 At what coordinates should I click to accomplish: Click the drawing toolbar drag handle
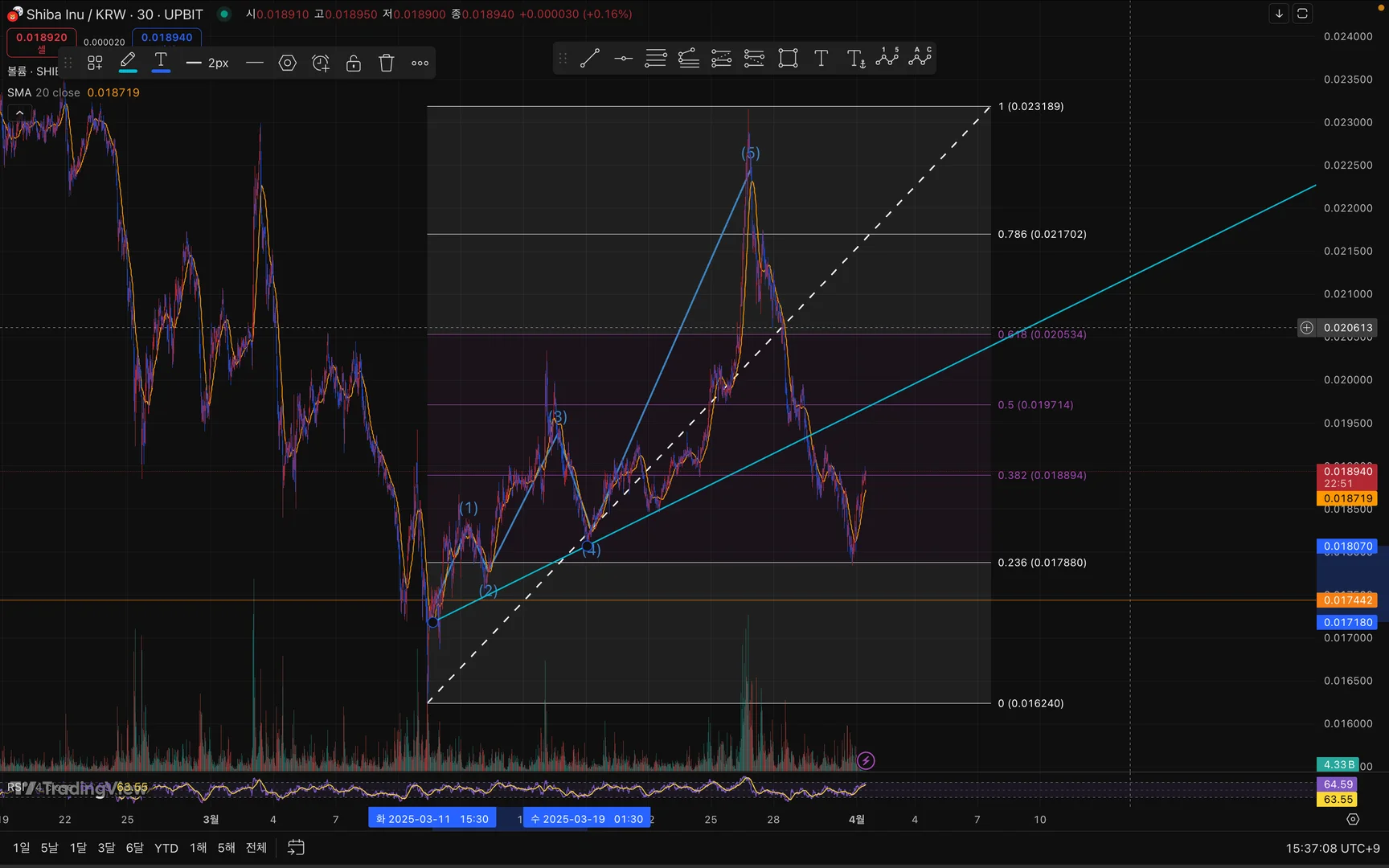coord(68,63)
